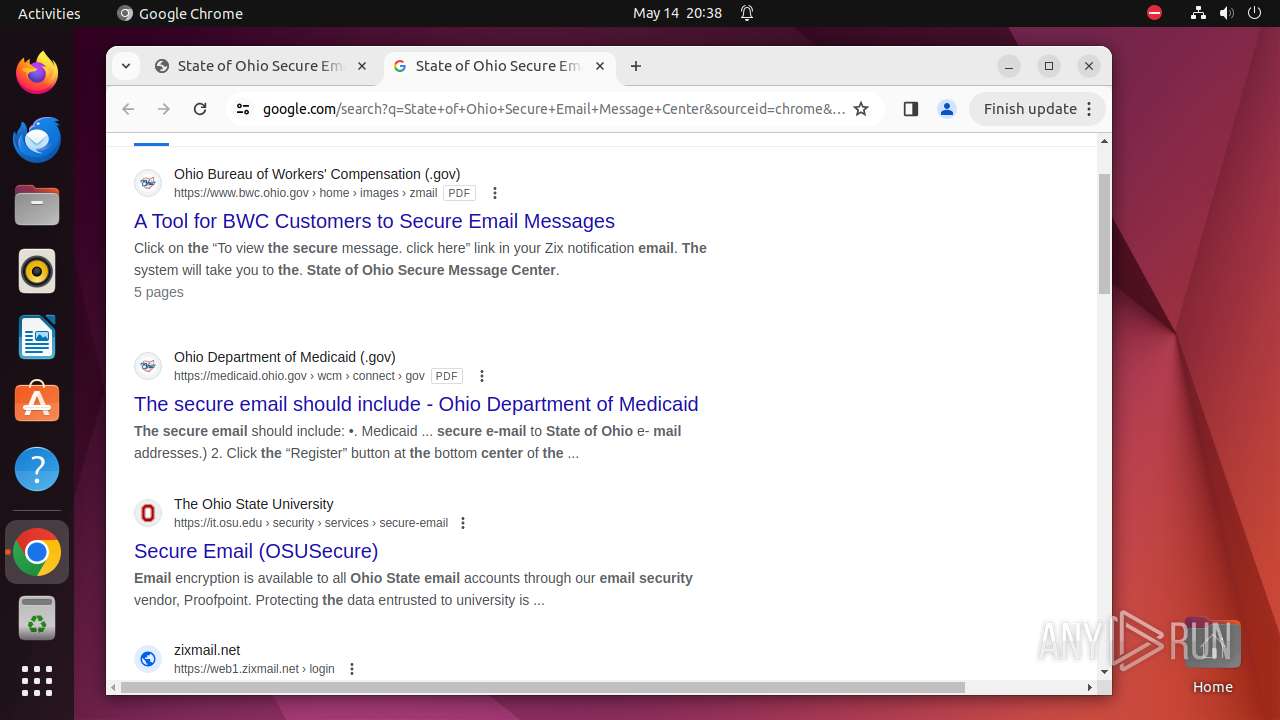Click The Ohio State University site name
The height and width of the screenshot is (720, 1280).
(253, 504)
